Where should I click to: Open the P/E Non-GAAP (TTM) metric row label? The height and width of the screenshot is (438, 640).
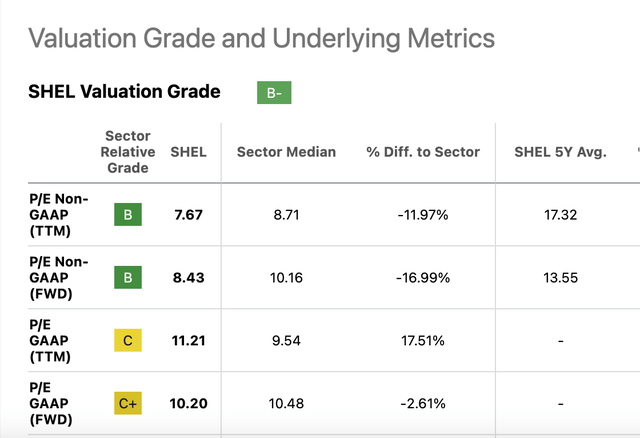tap(58, 215)
